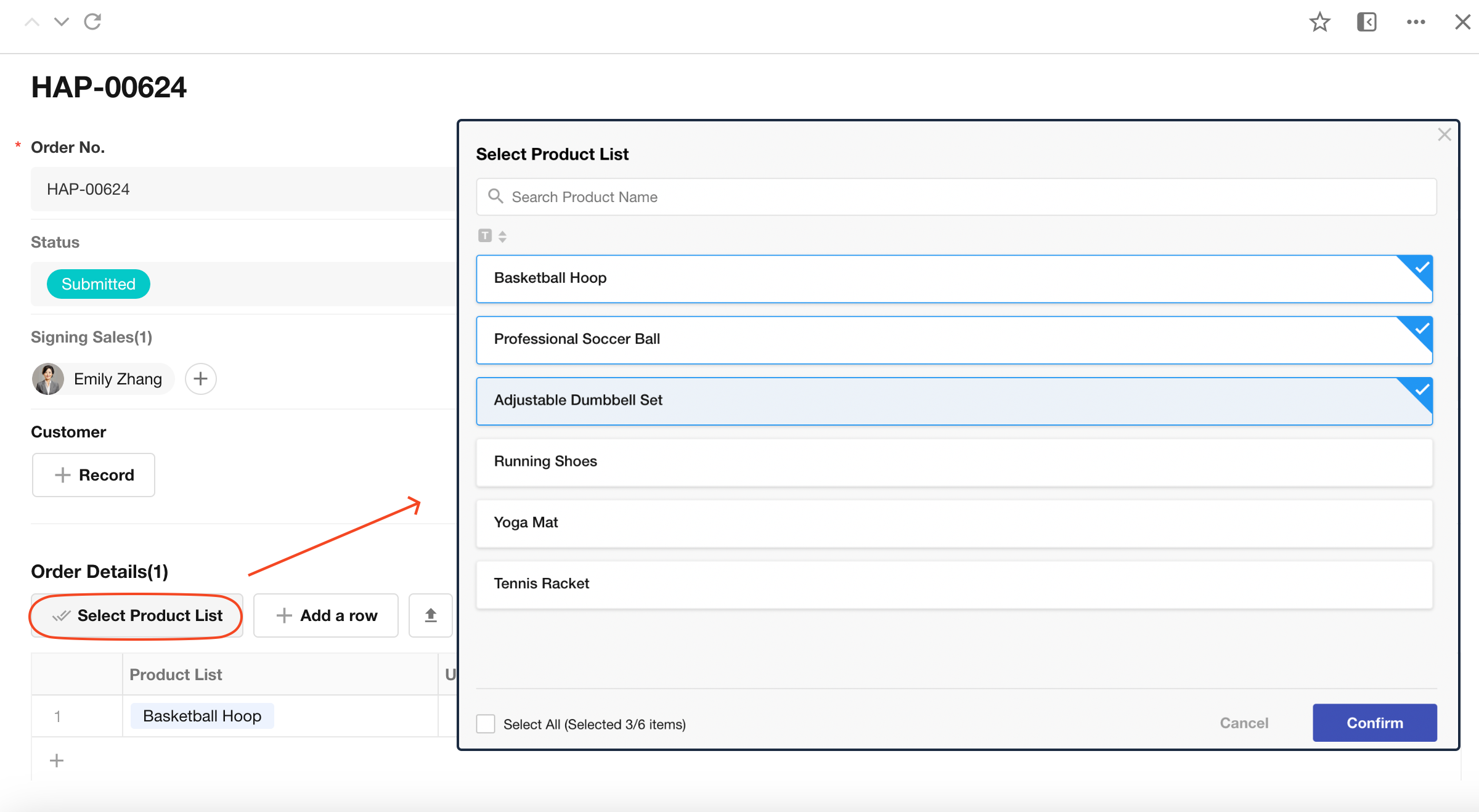Viewport: 1479px width, 812px height.
Task: Toggle the side panel collapse icon
Action: (1366, 22)
